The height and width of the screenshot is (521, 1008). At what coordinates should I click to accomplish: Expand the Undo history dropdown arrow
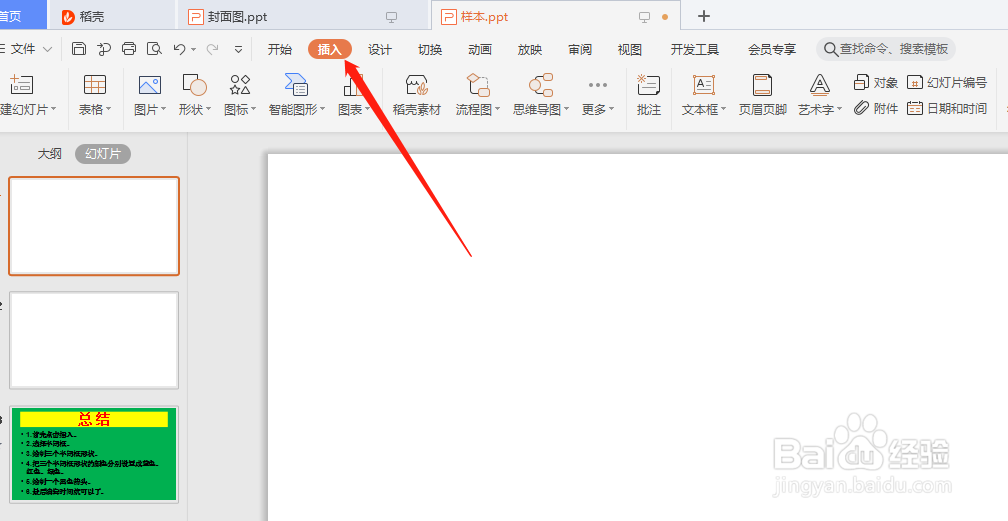194,50
